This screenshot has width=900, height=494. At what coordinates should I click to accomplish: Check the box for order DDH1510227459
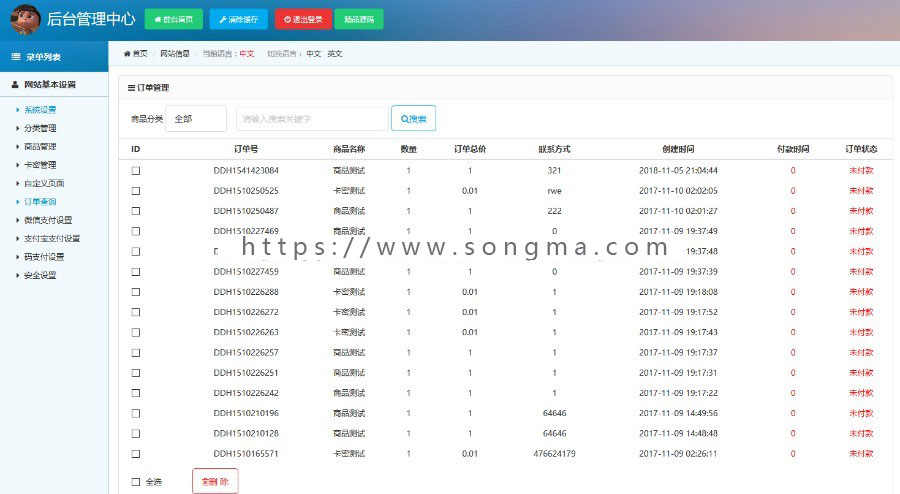tap(135, 271)
